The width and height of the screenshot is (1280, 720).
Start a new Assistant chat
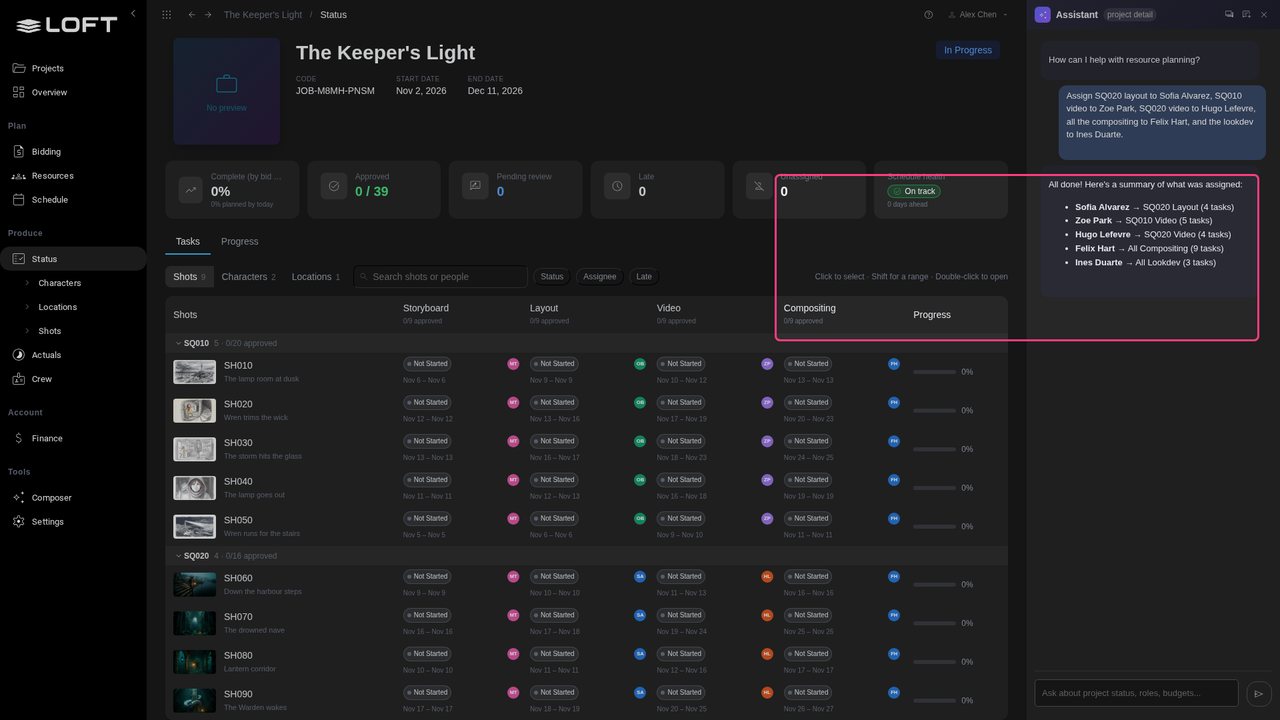(1246, 14)
